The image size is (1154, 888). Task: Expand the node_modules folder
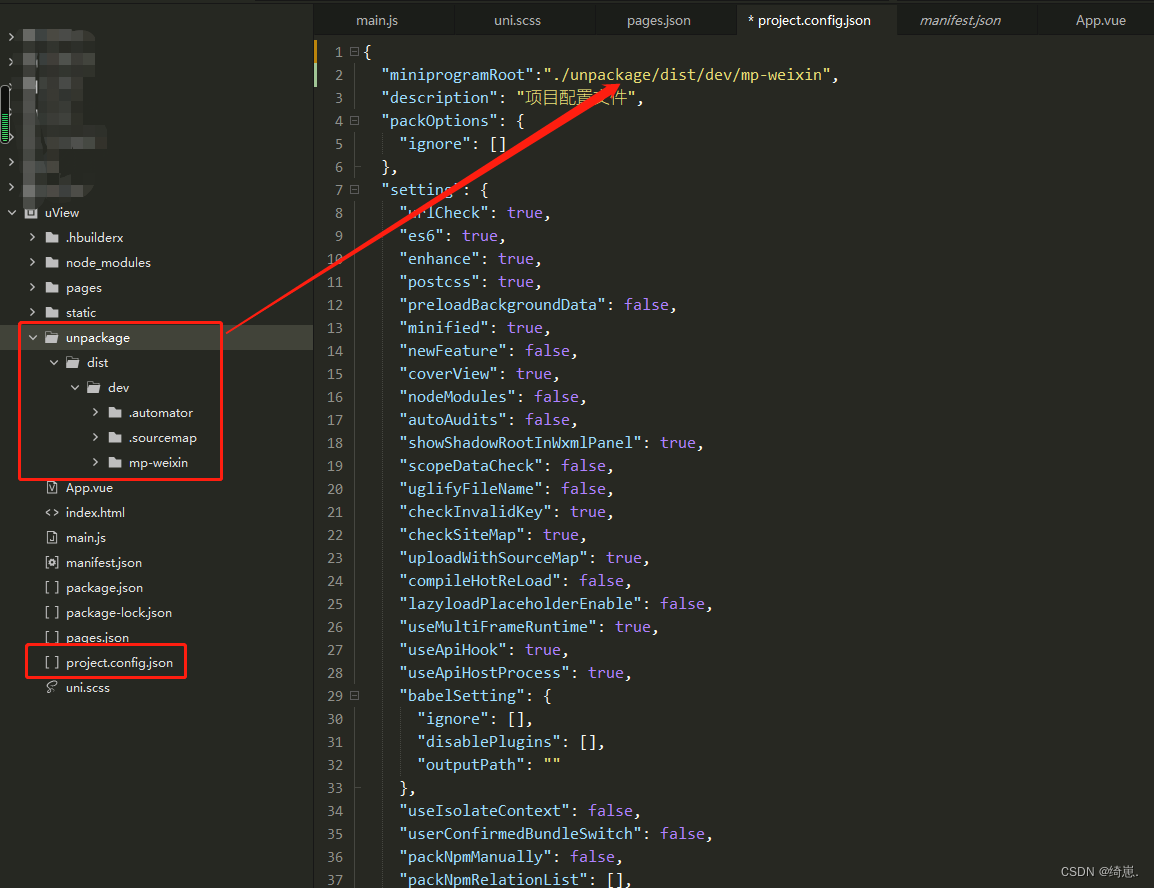click(x=31, y=262)
